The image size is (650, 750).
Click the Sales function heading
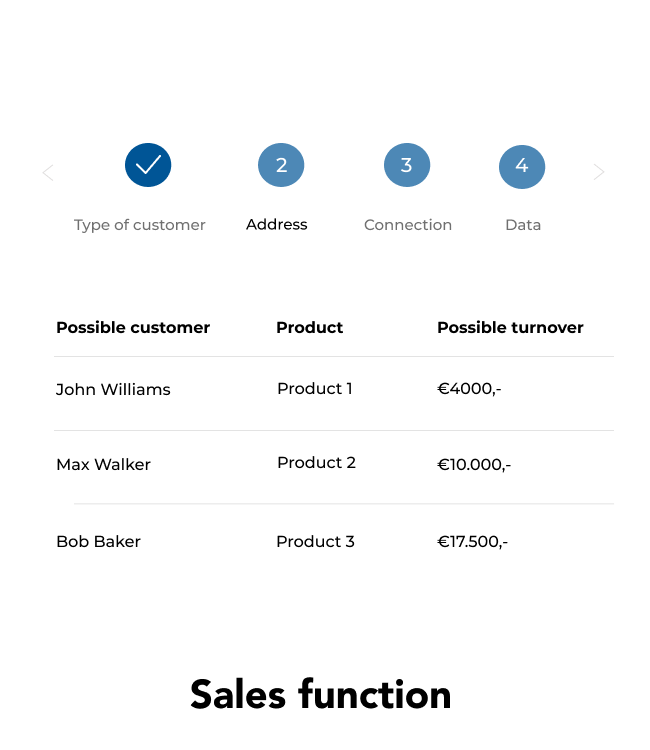click(x=320, y=694)
